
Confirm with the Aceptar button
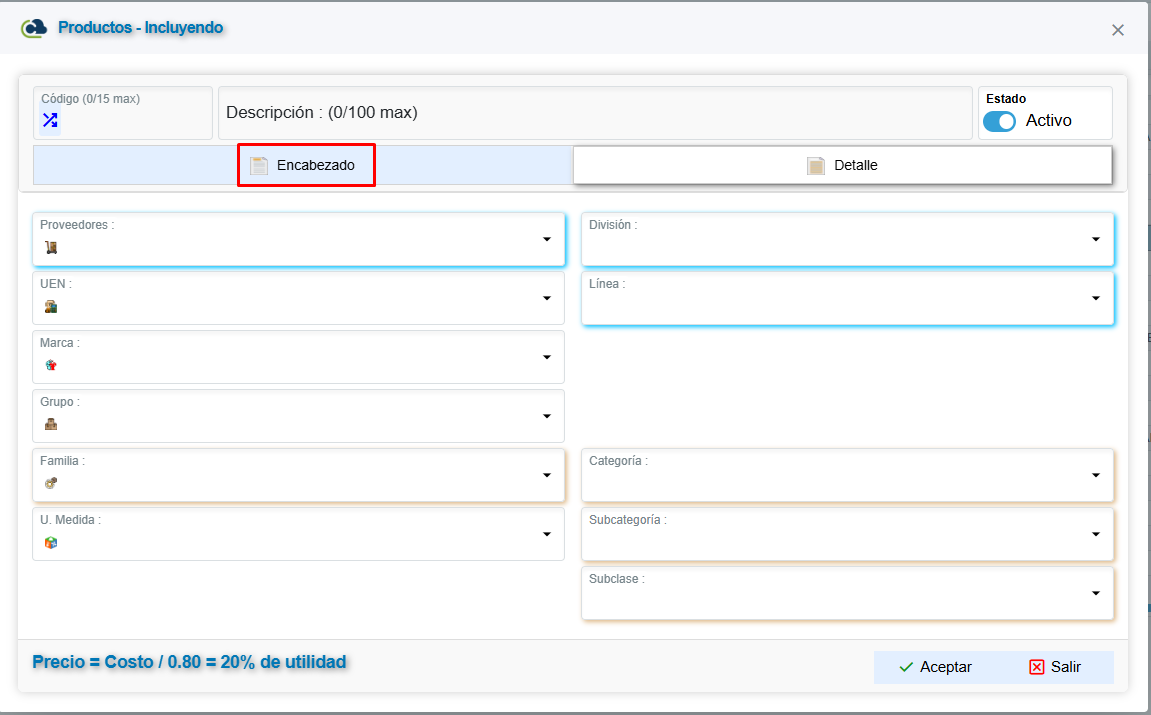(935, 667)
